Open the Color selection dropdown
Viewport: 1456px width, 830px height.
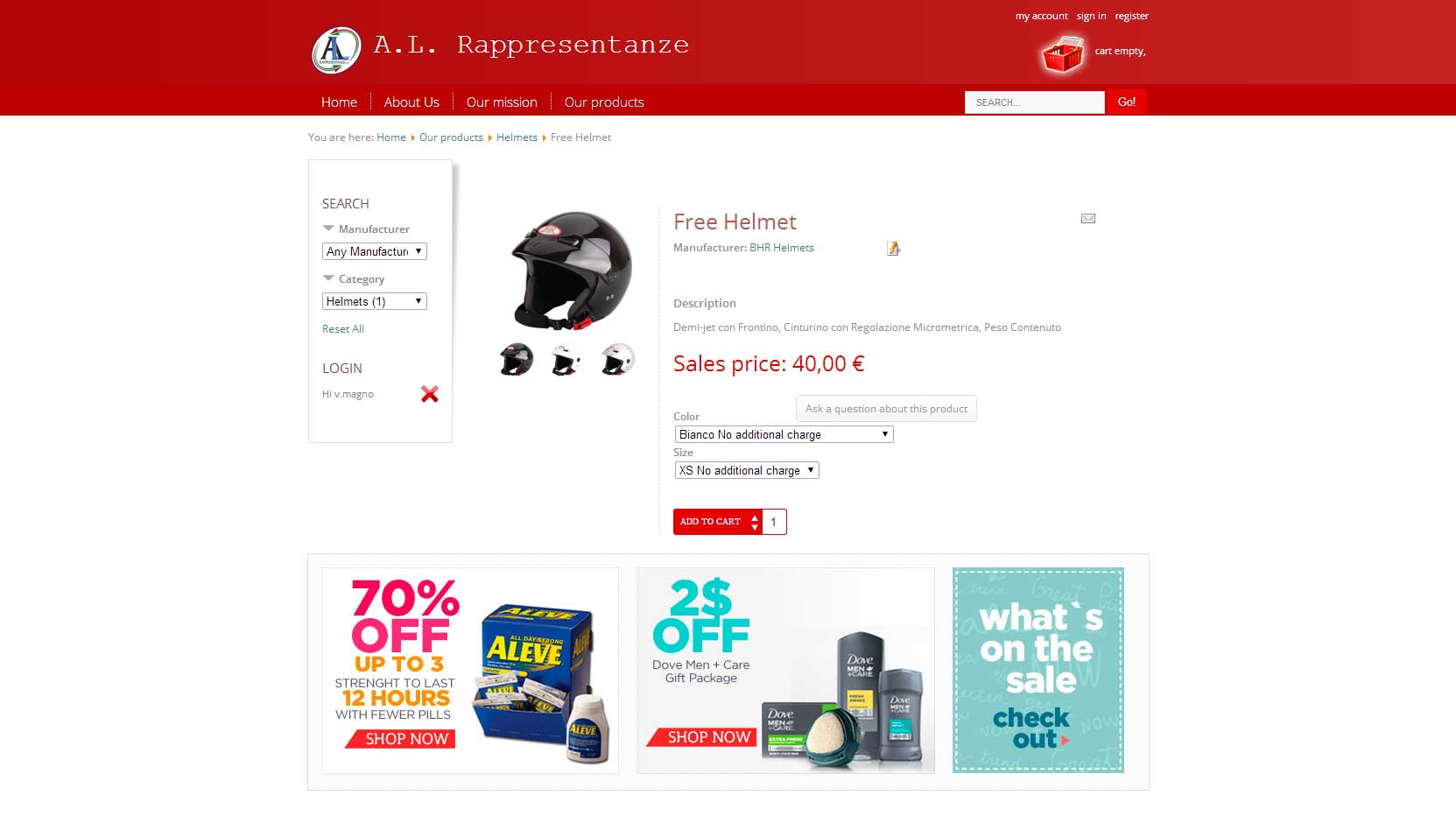click(784, 434)
